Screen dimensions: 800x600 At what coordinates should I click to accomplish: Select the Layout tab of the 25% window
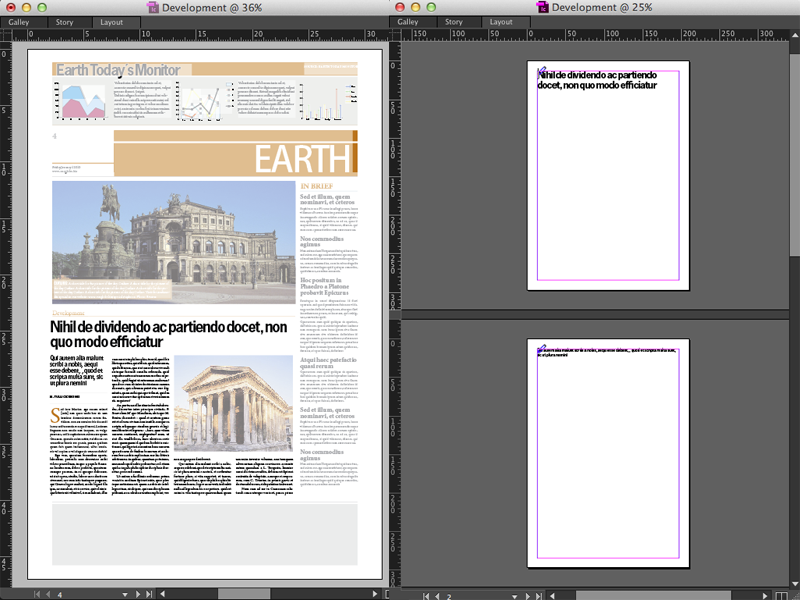point(501,22)
